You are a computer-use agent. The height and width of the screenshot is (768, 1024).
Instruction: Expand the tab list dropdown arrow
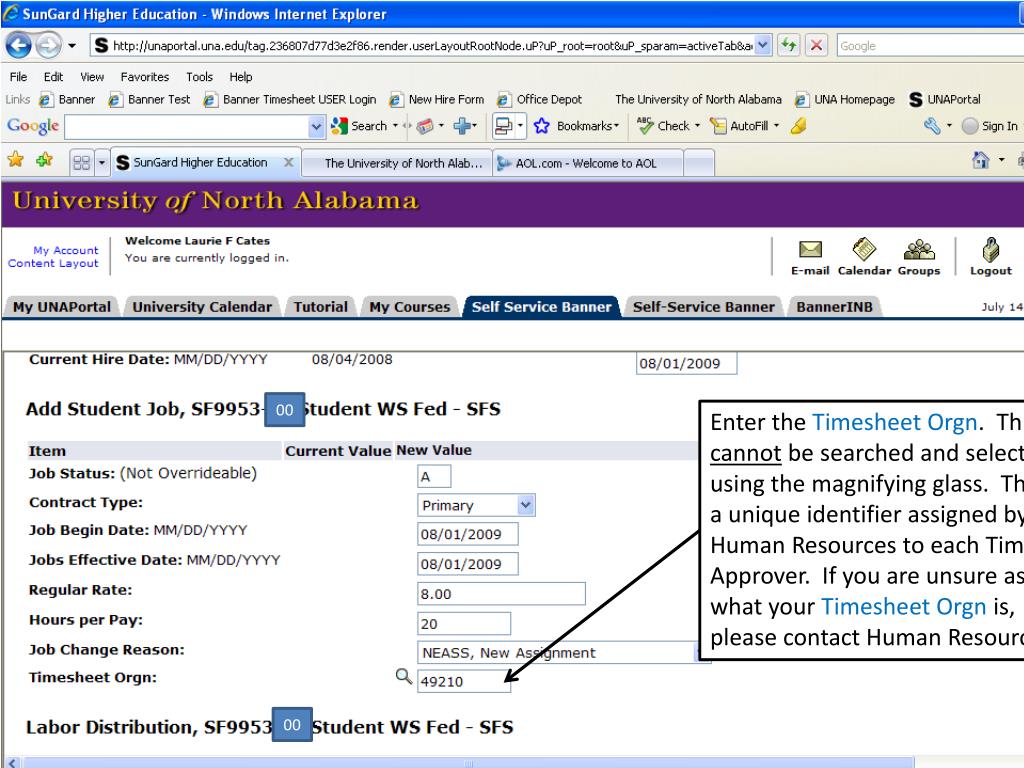tap(102, 162)
